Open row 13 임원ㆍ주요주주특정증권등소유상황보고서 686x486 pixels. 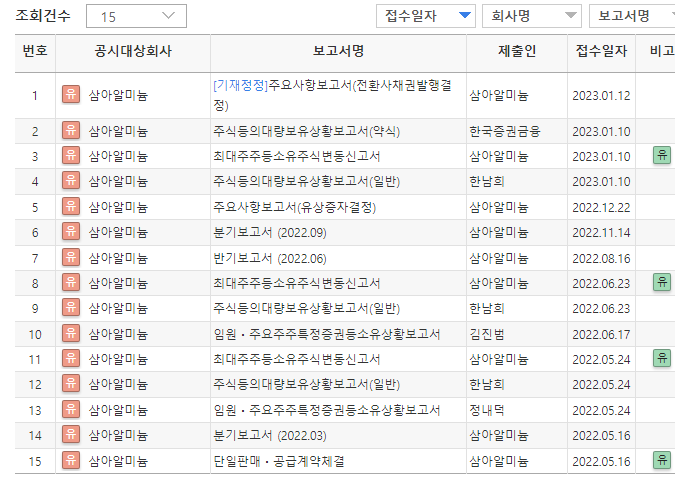tap(326, 410)
